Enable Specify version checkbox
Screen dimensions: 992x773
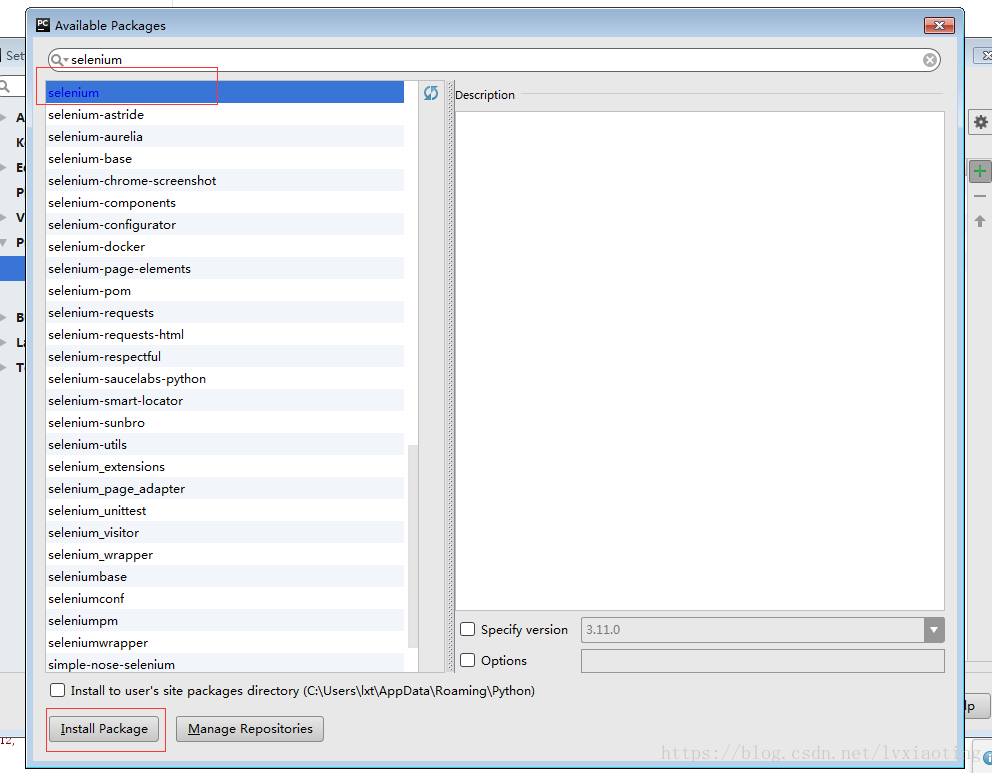468,629
